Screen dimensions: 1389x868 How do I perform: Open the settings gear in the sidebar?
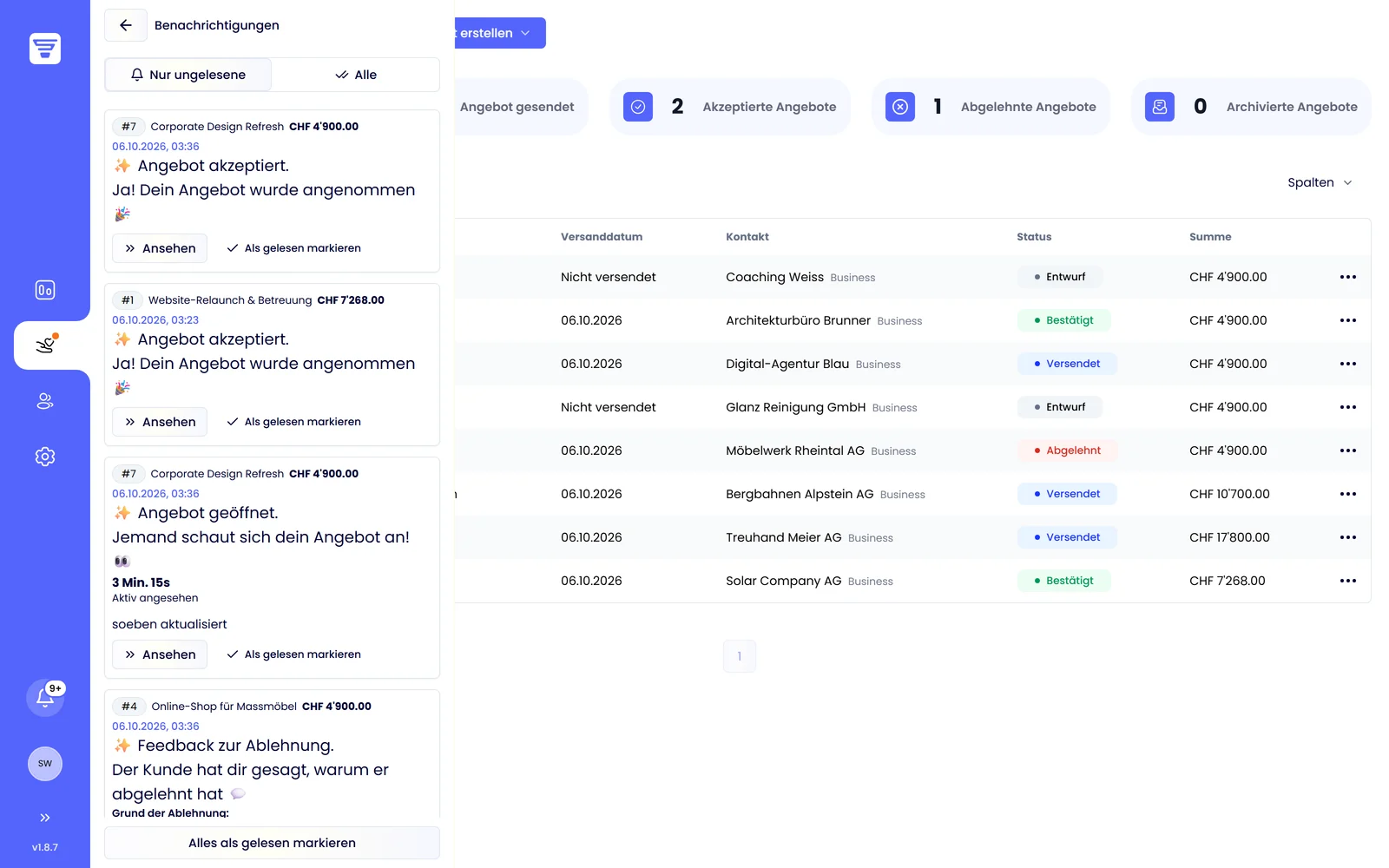click(45, 457)
